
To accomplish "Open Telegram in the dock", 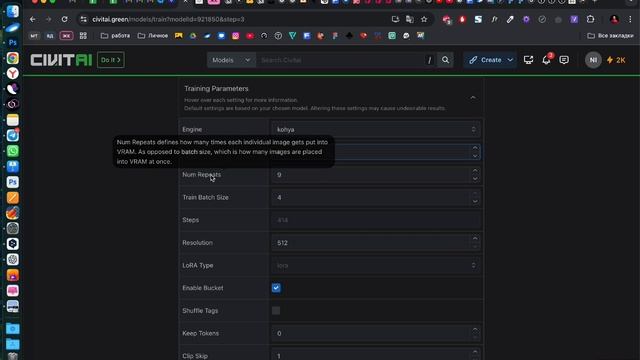I will (x=13, y=135).
